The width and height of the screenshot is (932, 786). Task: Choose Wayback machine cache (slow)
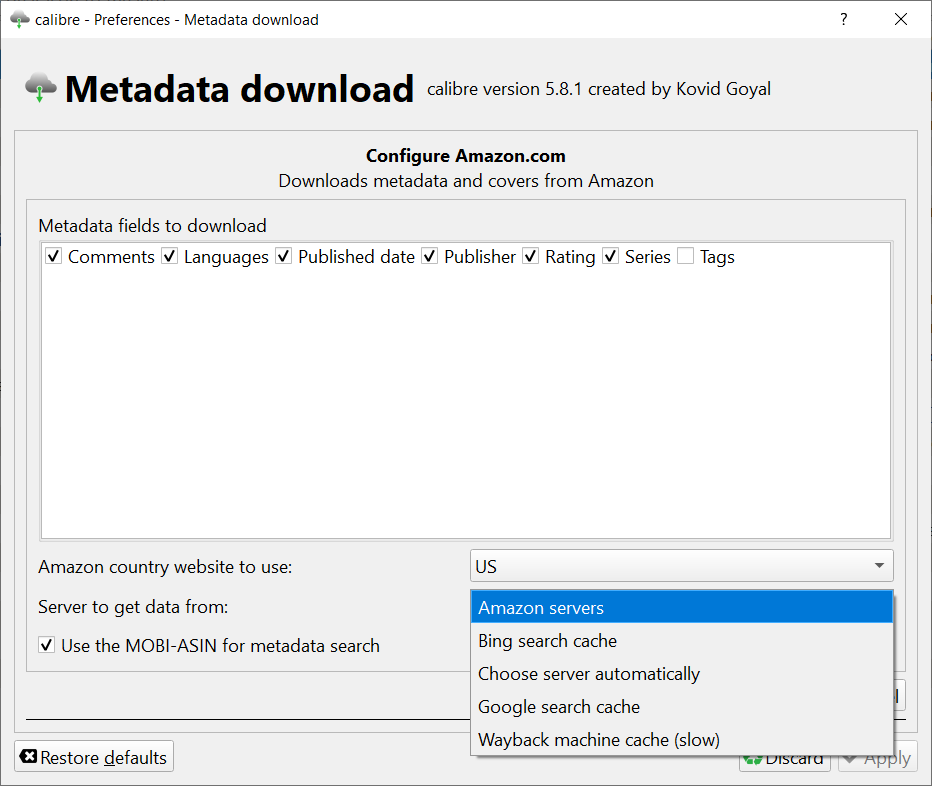(x=599, y=740)
